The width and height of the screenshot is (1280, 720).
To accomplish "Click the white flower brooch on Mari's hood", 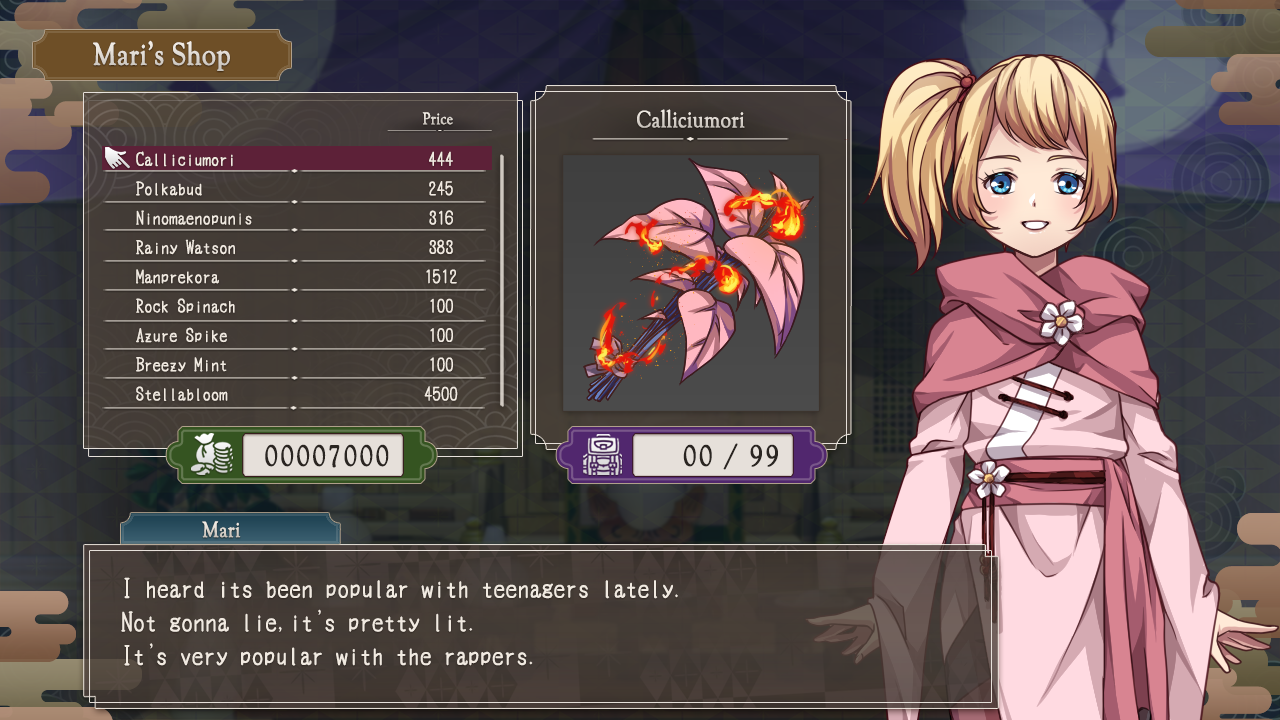I will tap(1061, 322).
